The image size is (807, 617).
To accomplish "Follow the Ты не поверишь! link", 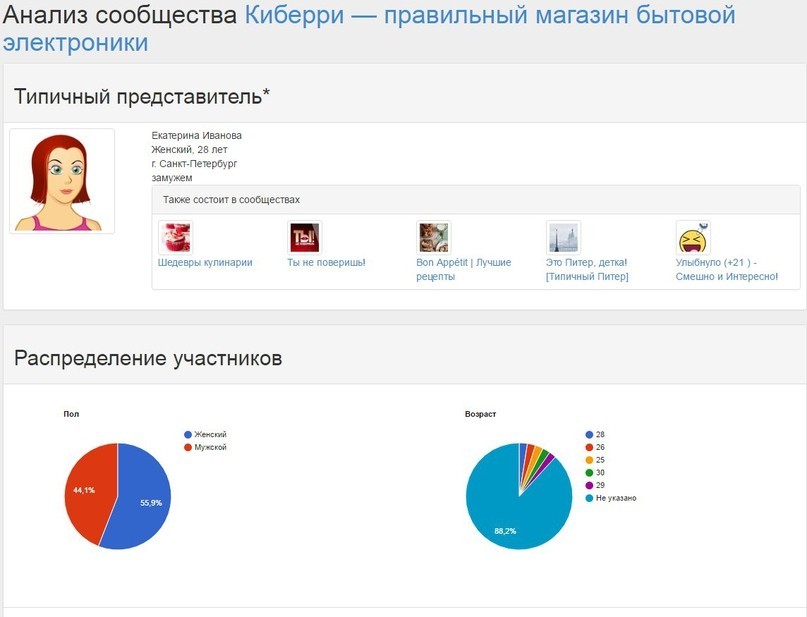I will pos(326,262).
